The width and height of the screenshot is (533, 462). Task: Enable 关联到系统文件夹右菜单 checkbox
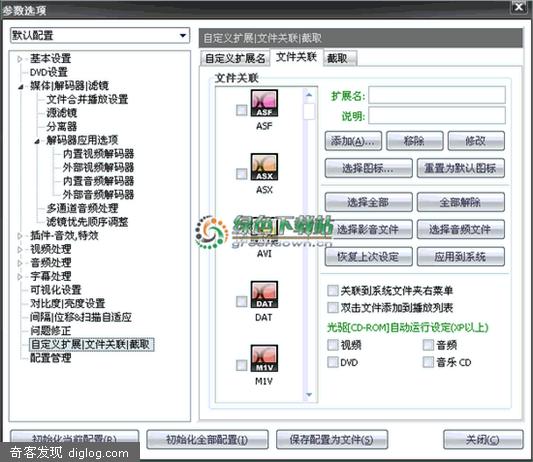332,291
